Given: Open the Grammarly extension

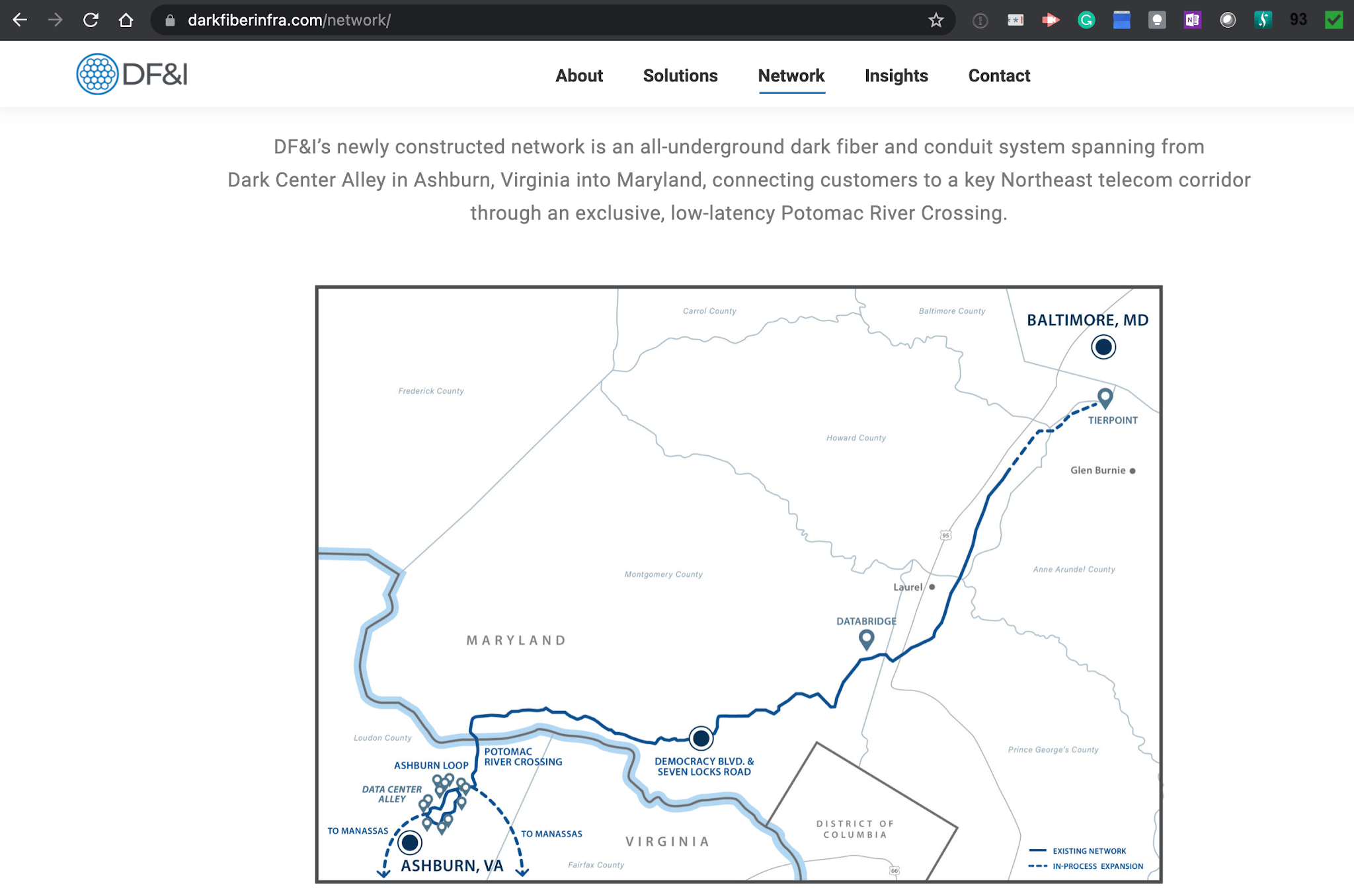Looking at the screenshot, I should (x=1086, y=20).
